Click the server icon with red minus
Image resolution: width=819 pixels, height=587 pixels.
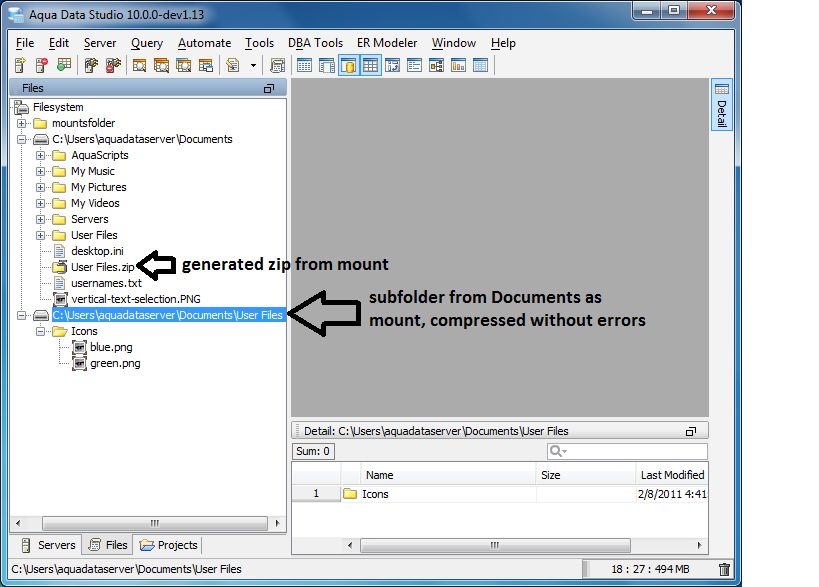(x=42, y=65)
